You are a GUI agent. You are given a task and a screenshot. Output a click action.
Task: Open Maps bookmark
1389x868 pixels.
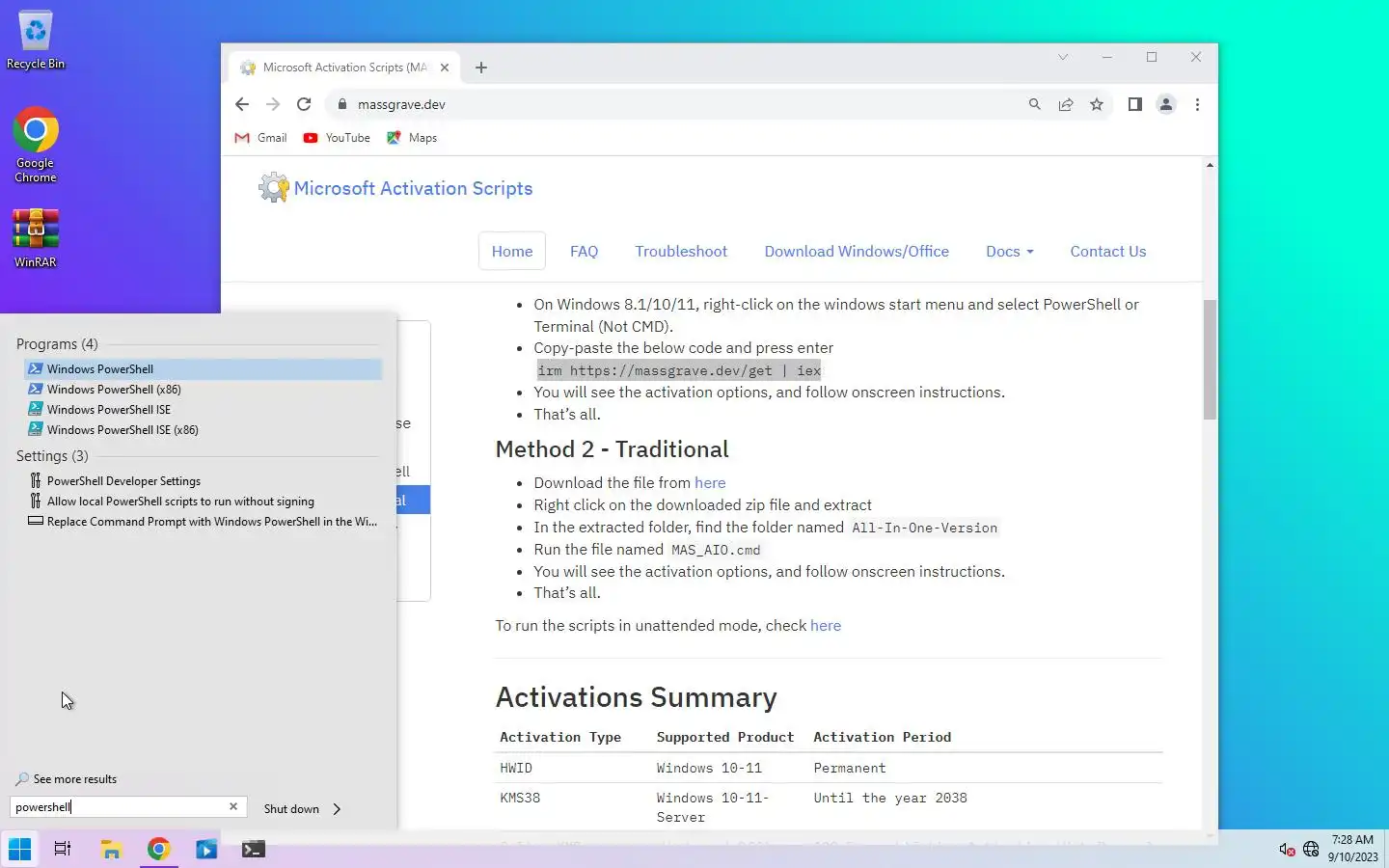[x=412, y=138]
